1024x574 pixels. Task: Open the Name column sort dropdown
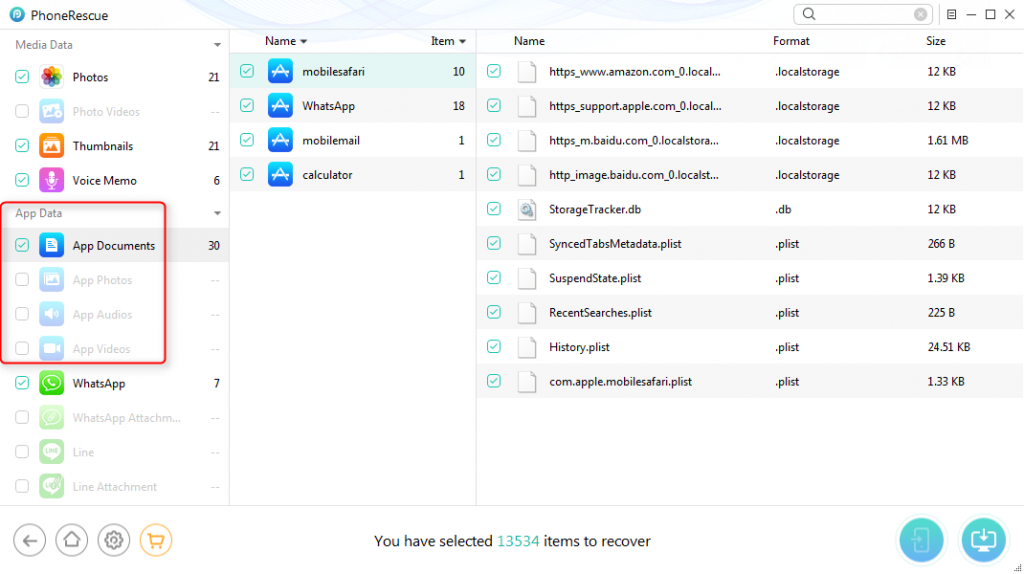coord(304,42)
